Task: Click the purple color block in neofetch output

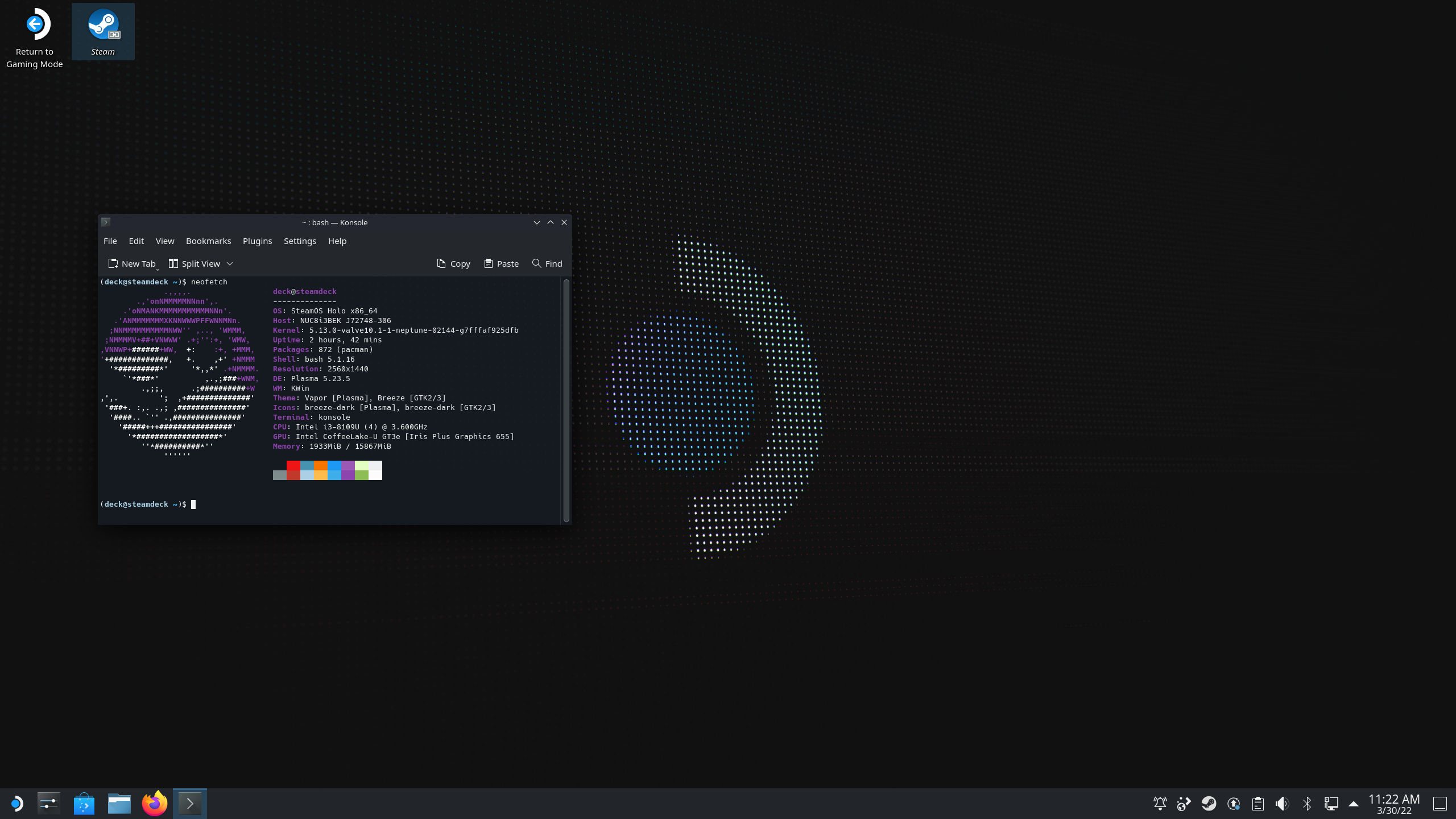Action: point(348,466)
